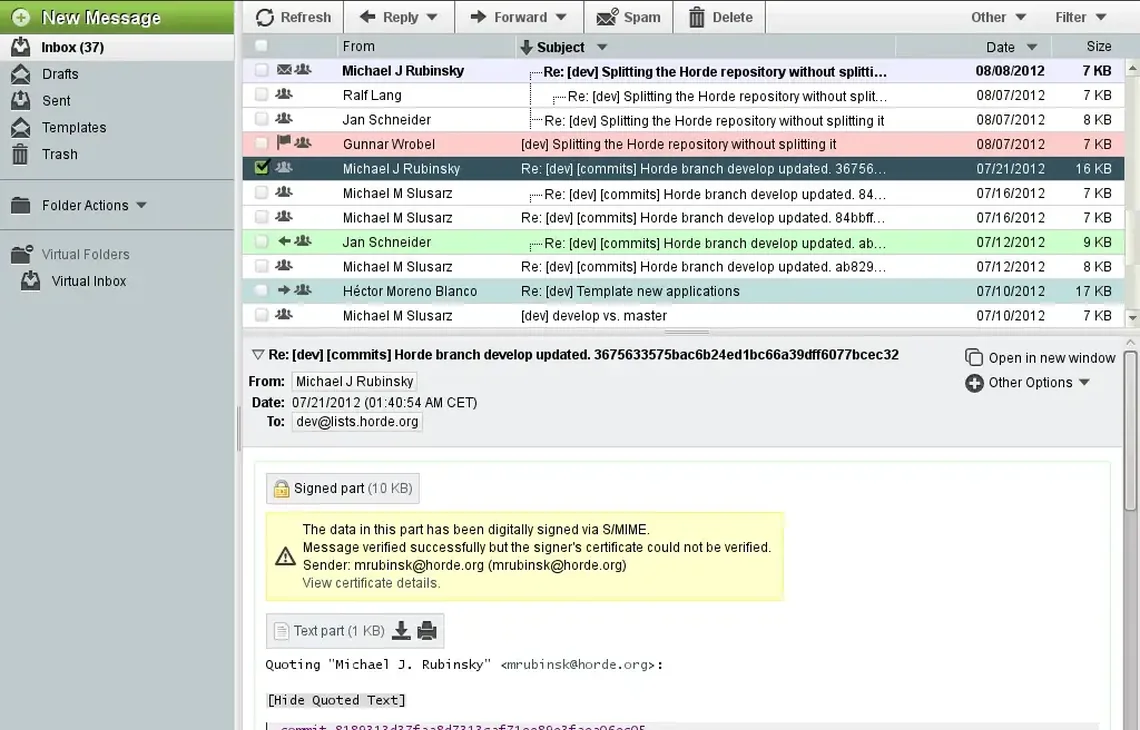
Task: Click the Refresh icon in toolbar
Action: (265, 17)
